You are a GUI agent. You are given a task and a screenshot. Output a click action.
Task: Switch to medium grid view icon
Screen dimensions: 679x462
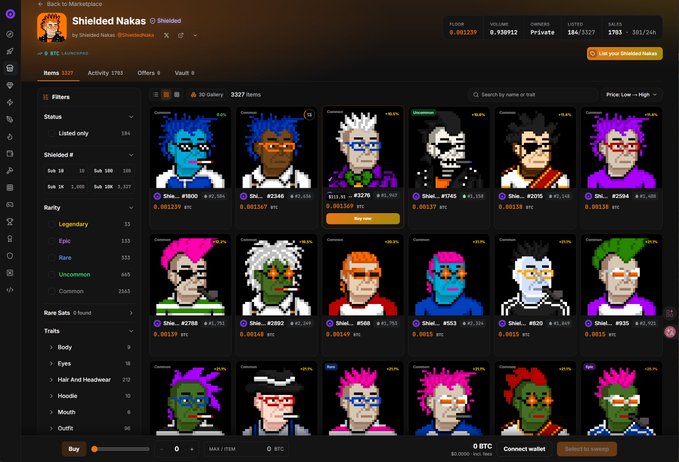click(166, 94)
